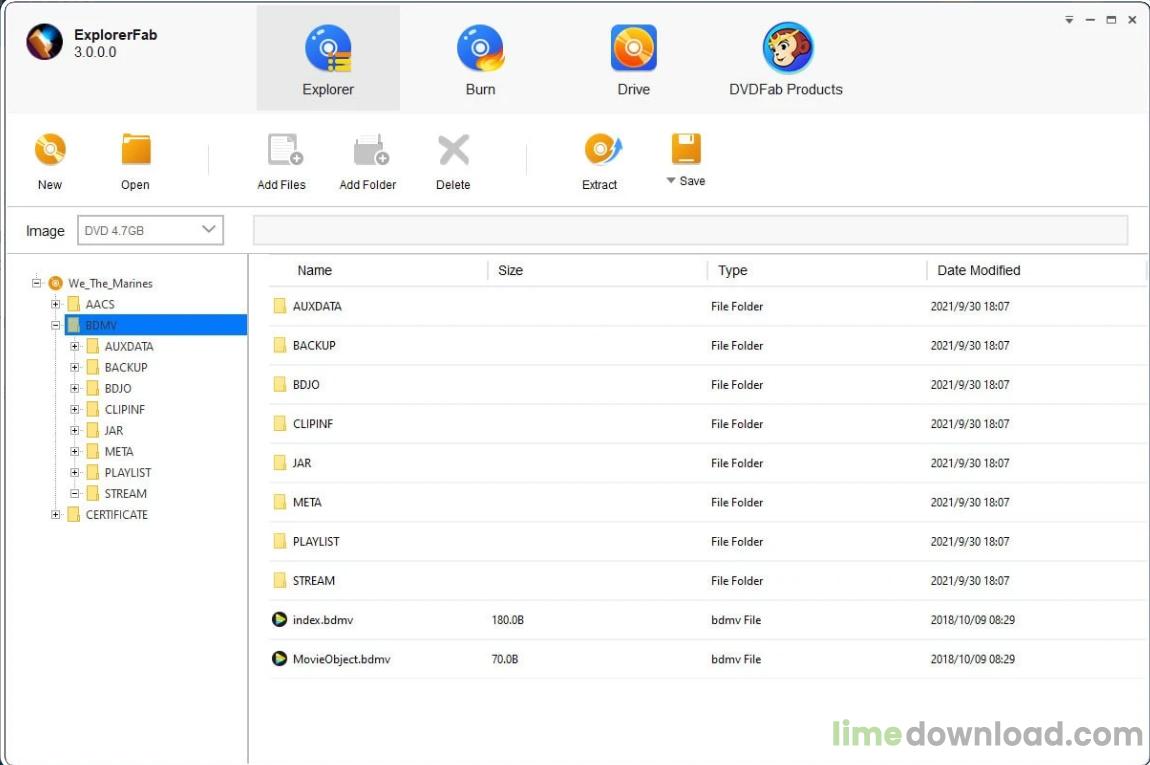Expand BACKUP in the tree

74,367
